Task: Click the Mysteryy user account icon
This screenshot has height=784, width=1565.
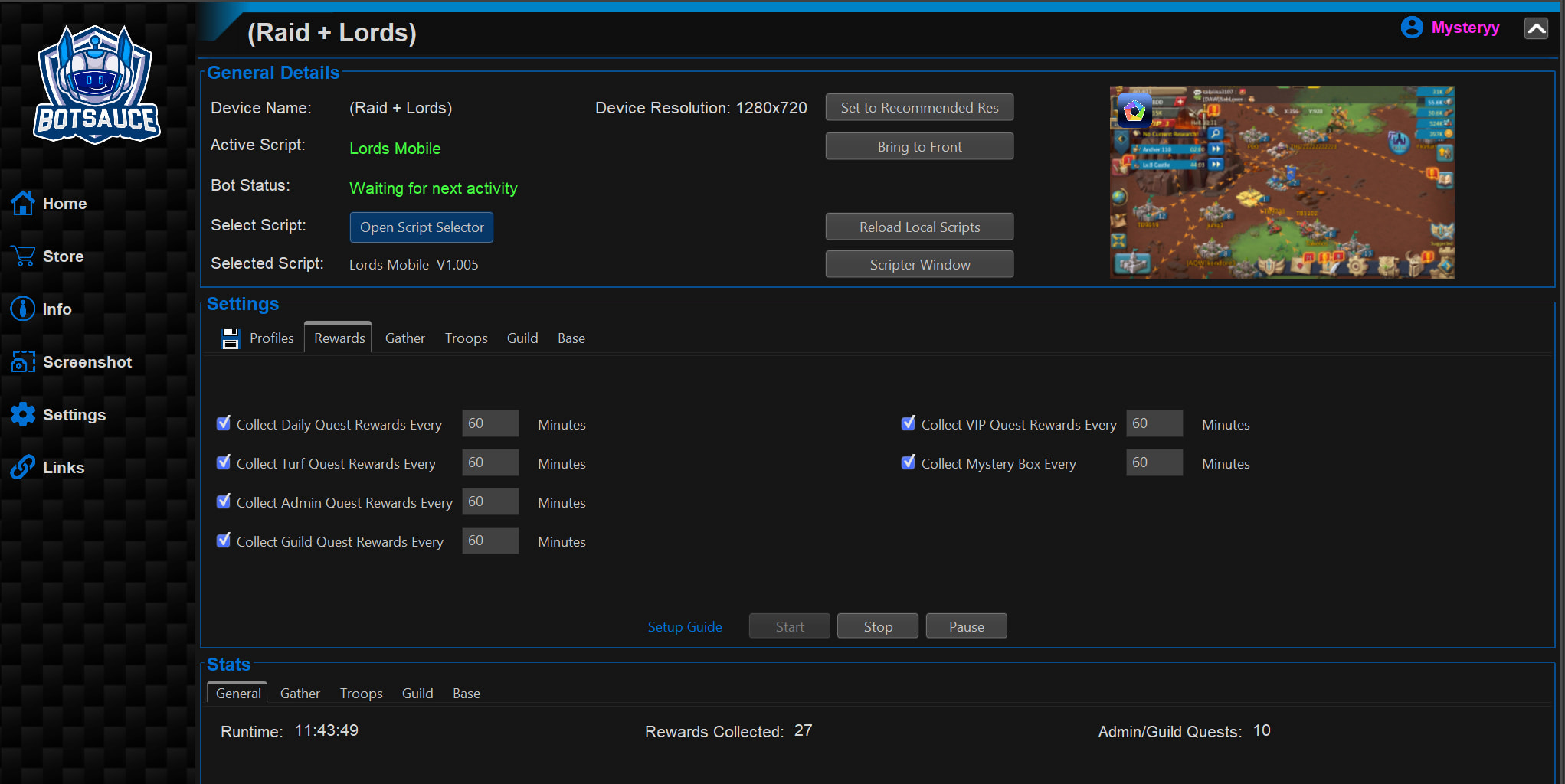Action: [1411, 28]
